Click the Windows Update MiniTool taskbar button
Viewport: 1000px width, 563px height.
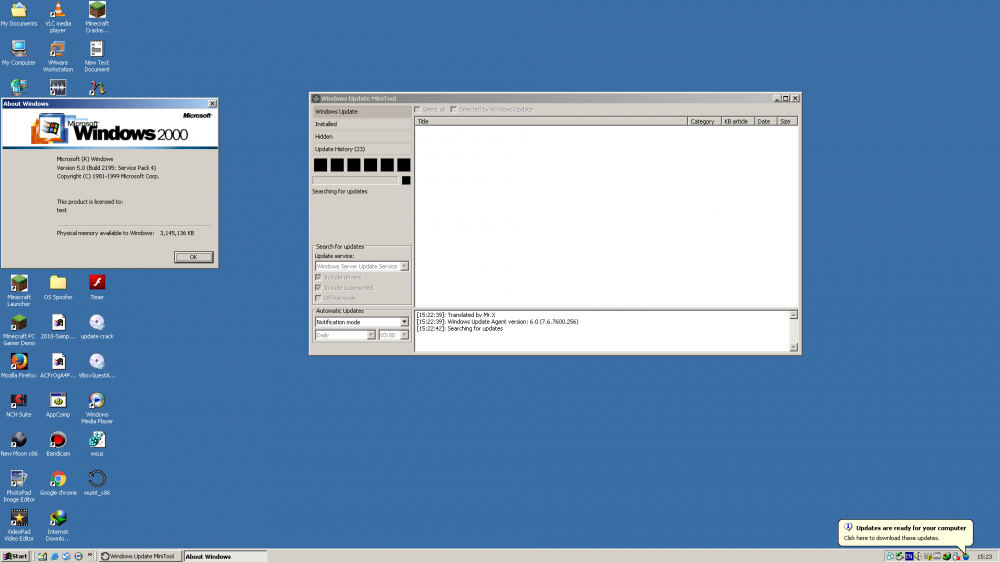point(140,556)
